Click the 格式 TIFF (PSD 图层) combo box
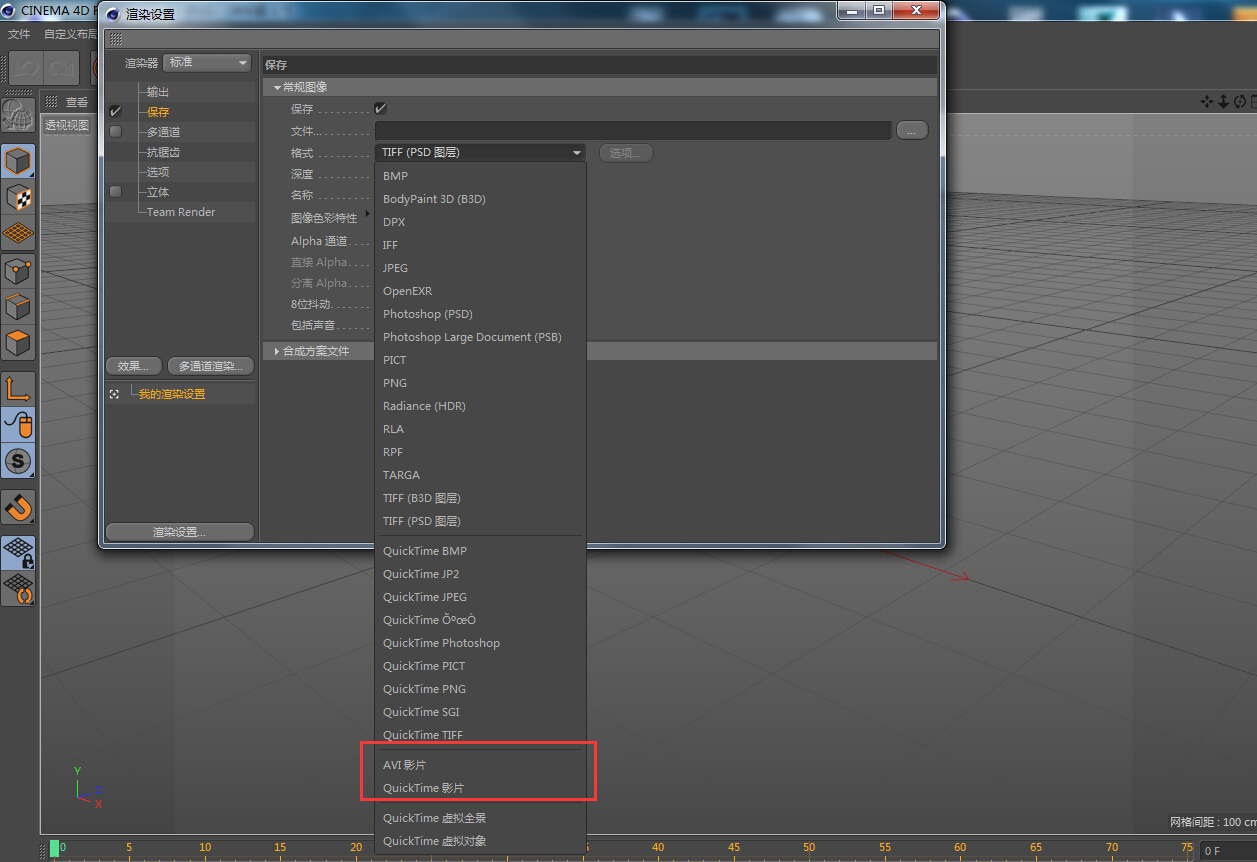 click(x=480, y=153)
